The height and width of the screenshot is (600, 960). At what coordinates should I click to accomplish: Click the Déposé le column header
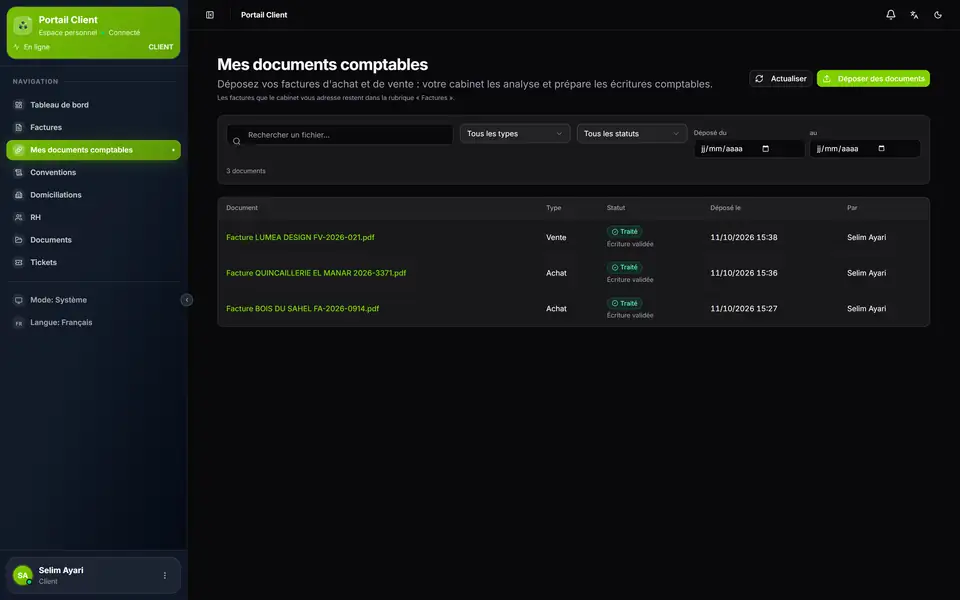[x=726, y=208]
